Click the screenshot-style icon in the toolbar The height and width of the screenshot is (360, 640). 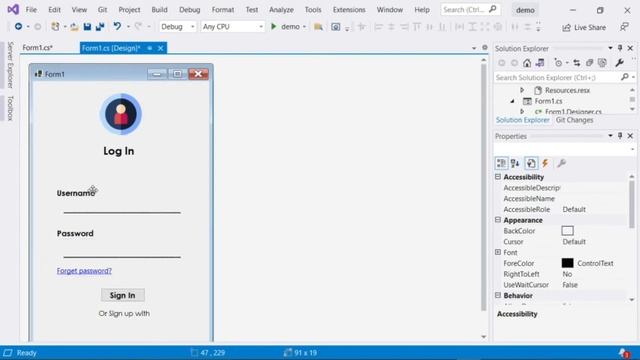point(336,27)
